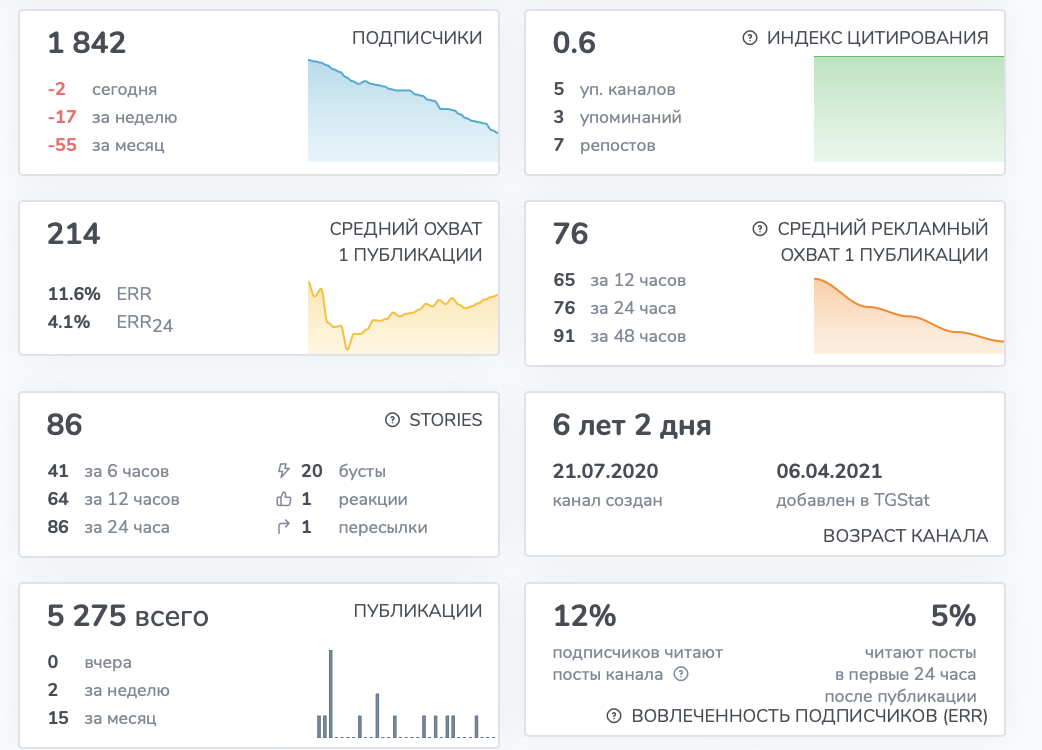The image size is (1042, 750).
Task: Click the help icon beside ИНДЕКС ЦИТИРОВАНИЯ
Action: pos(750,38)
